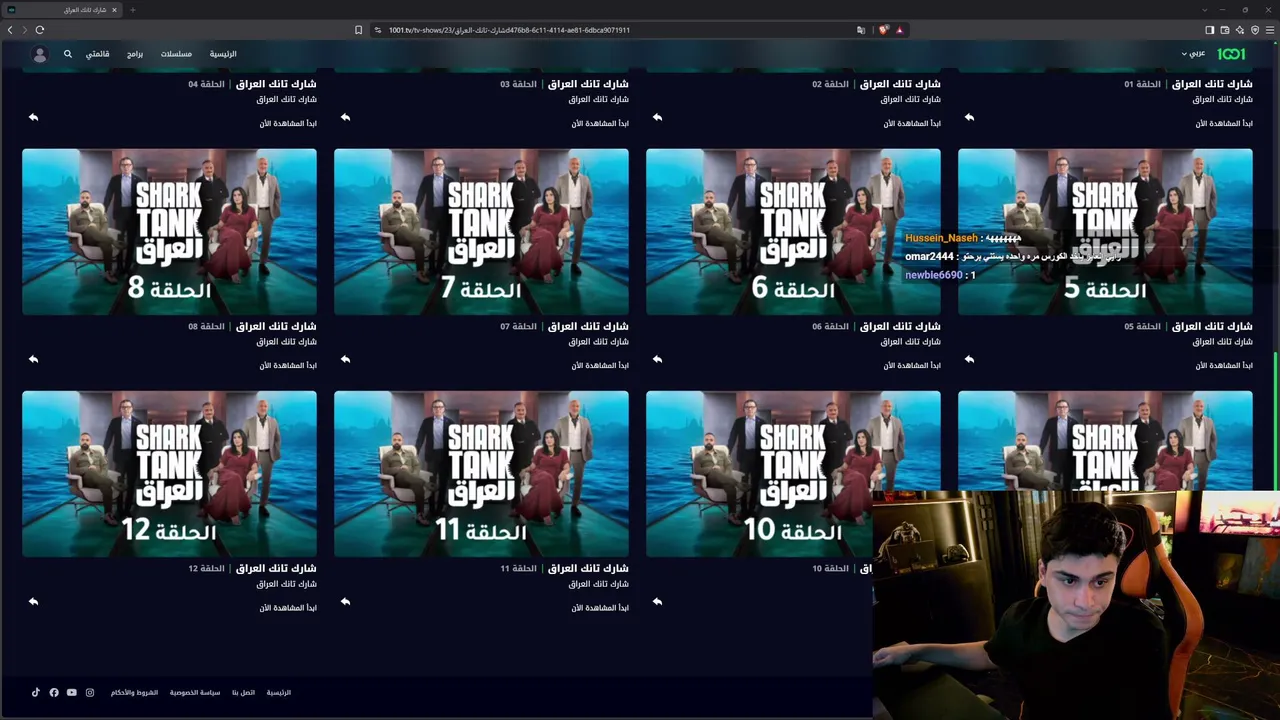Share episode 12 using its arrow icon
Viewport: 1280px width, 720px height.
[33, 601]
